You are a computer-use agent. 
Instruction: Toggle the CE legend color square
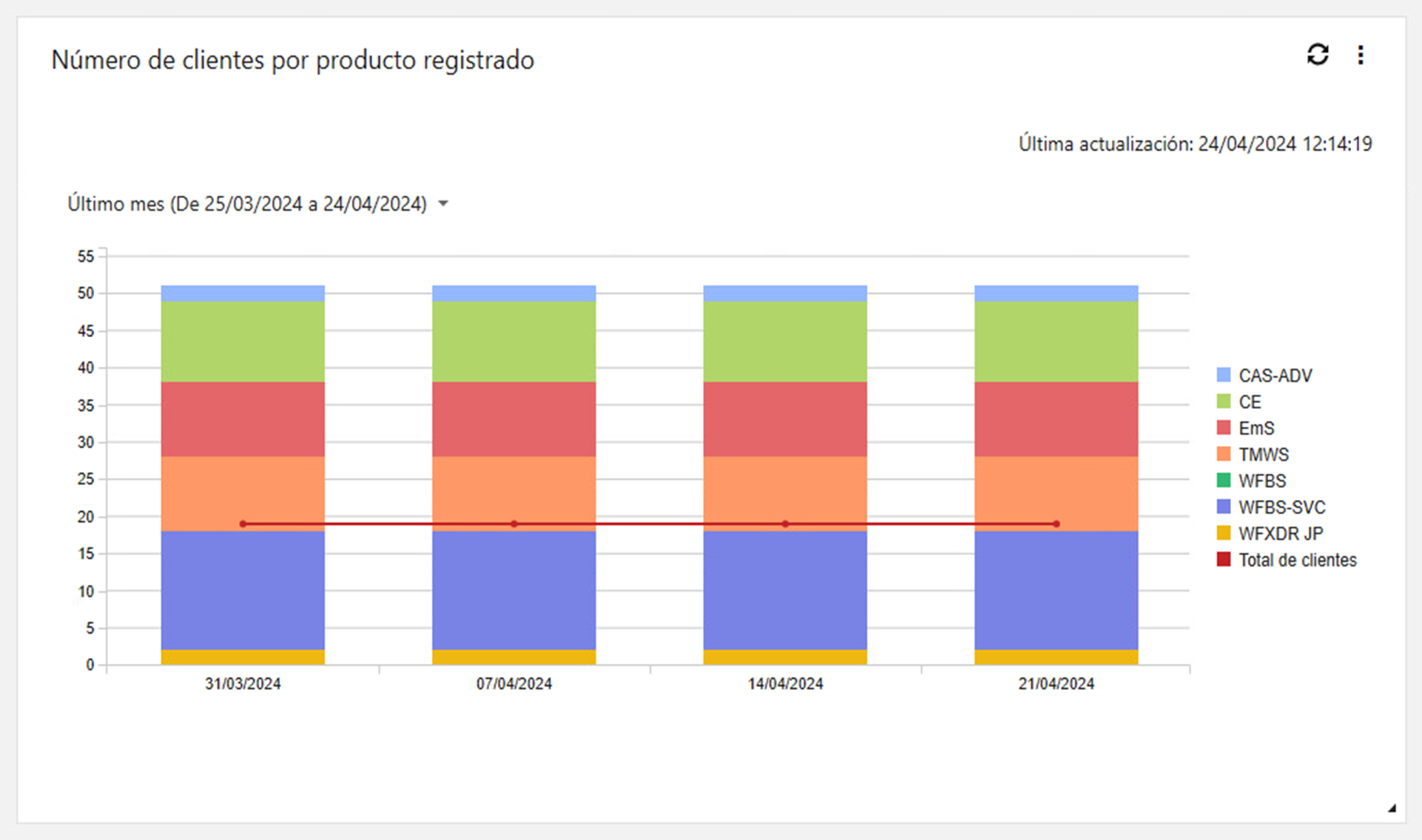coord(1223,402)
